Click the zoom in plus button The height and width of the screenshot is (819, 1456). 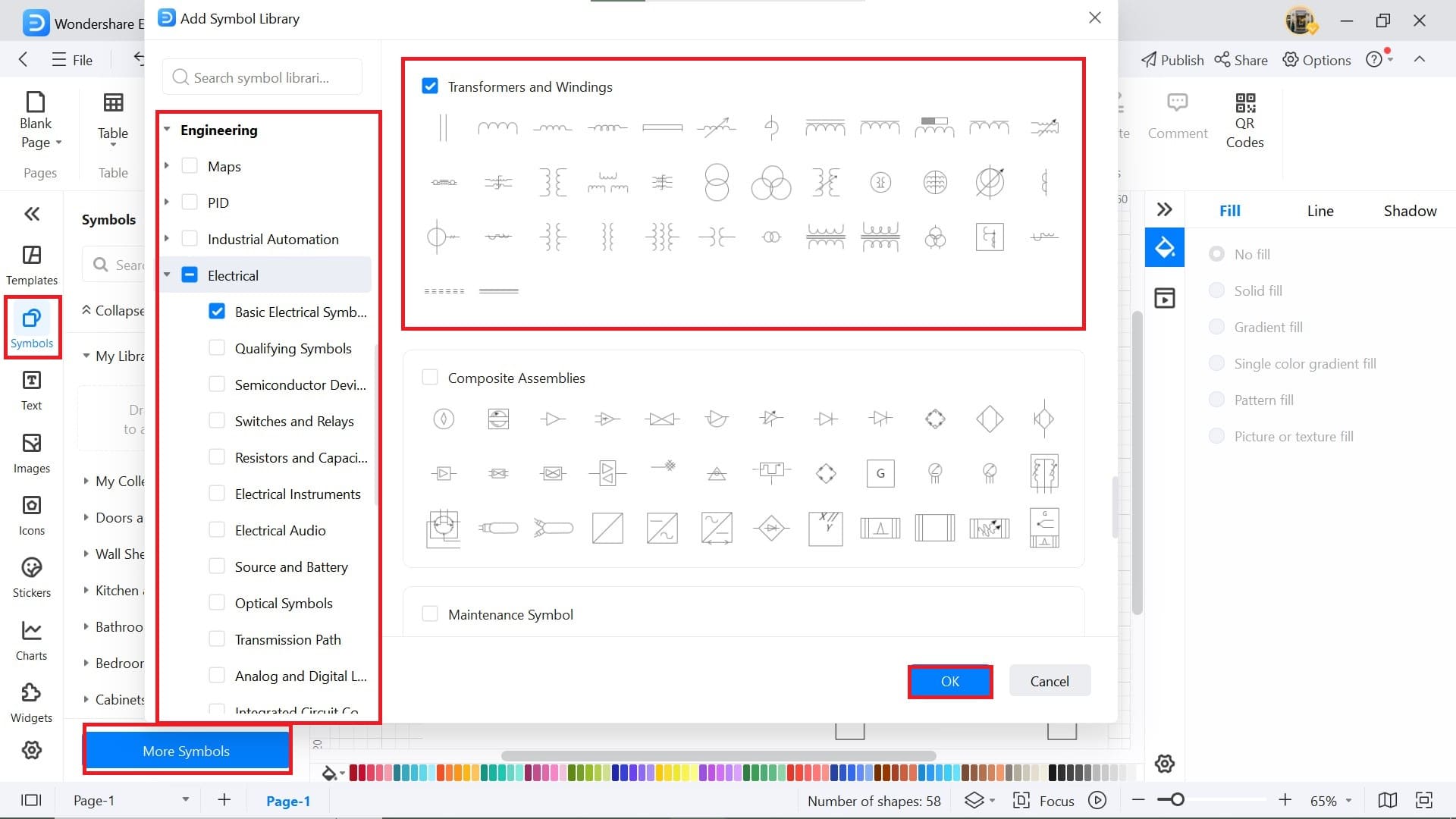click(x=1285, y=800)
